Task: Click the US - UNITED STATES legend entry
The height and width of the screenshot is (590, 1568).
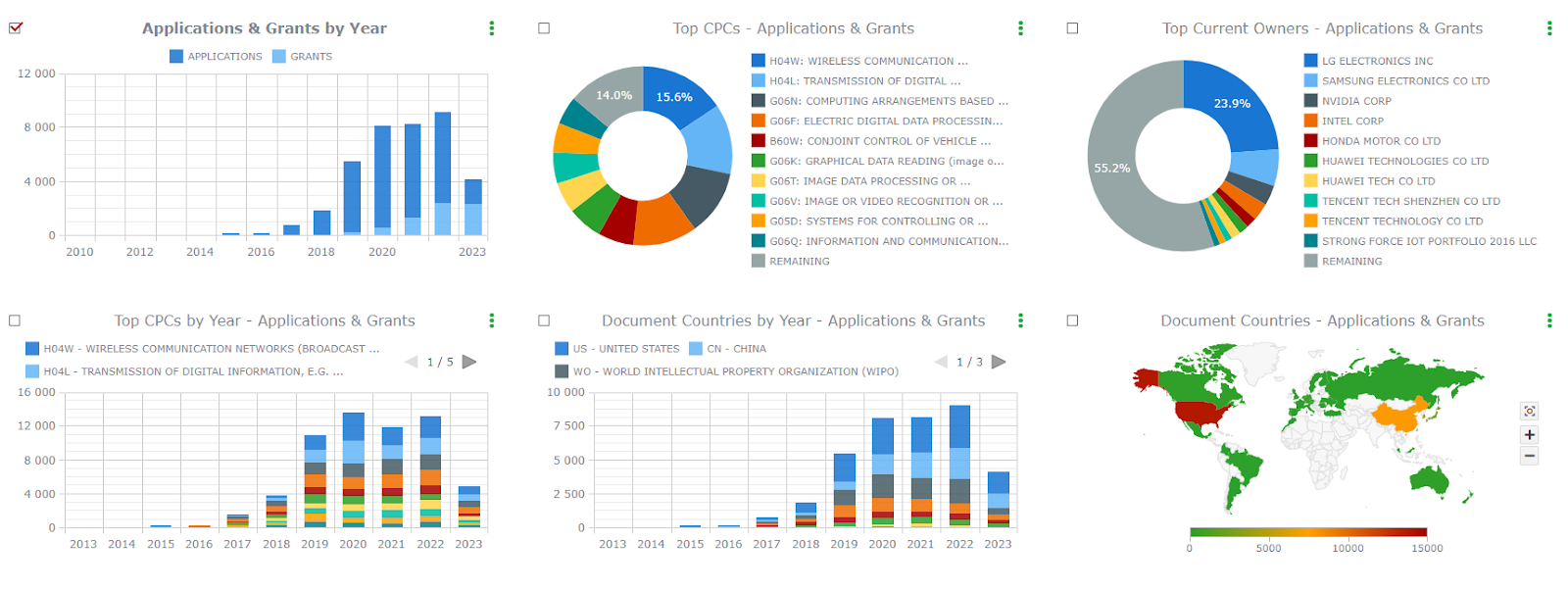Action: pos(617,349)
